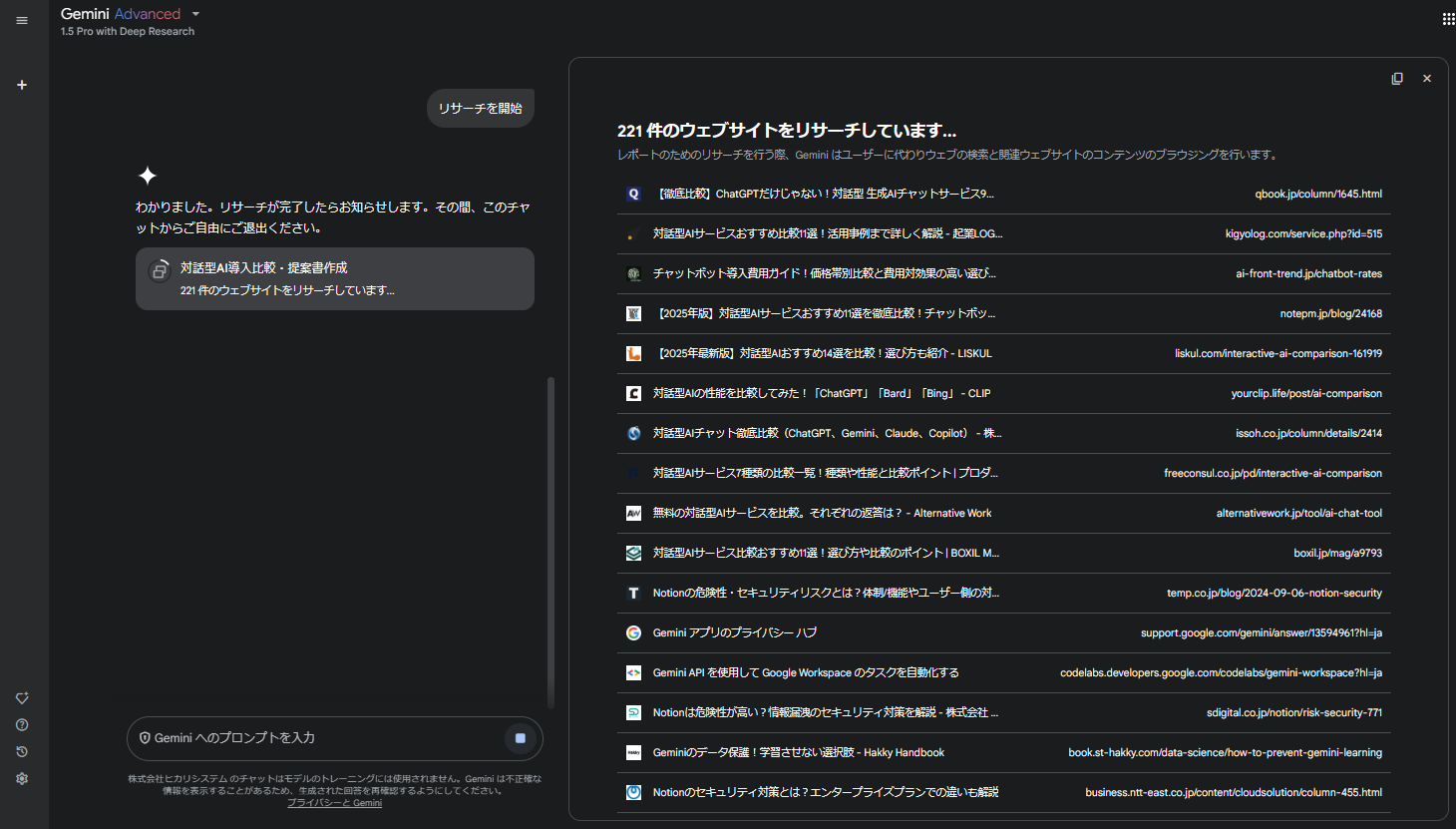This screenshot has height=829, width=1456.
Task: Click the NotePM favicon
Action: coord(633,314)
